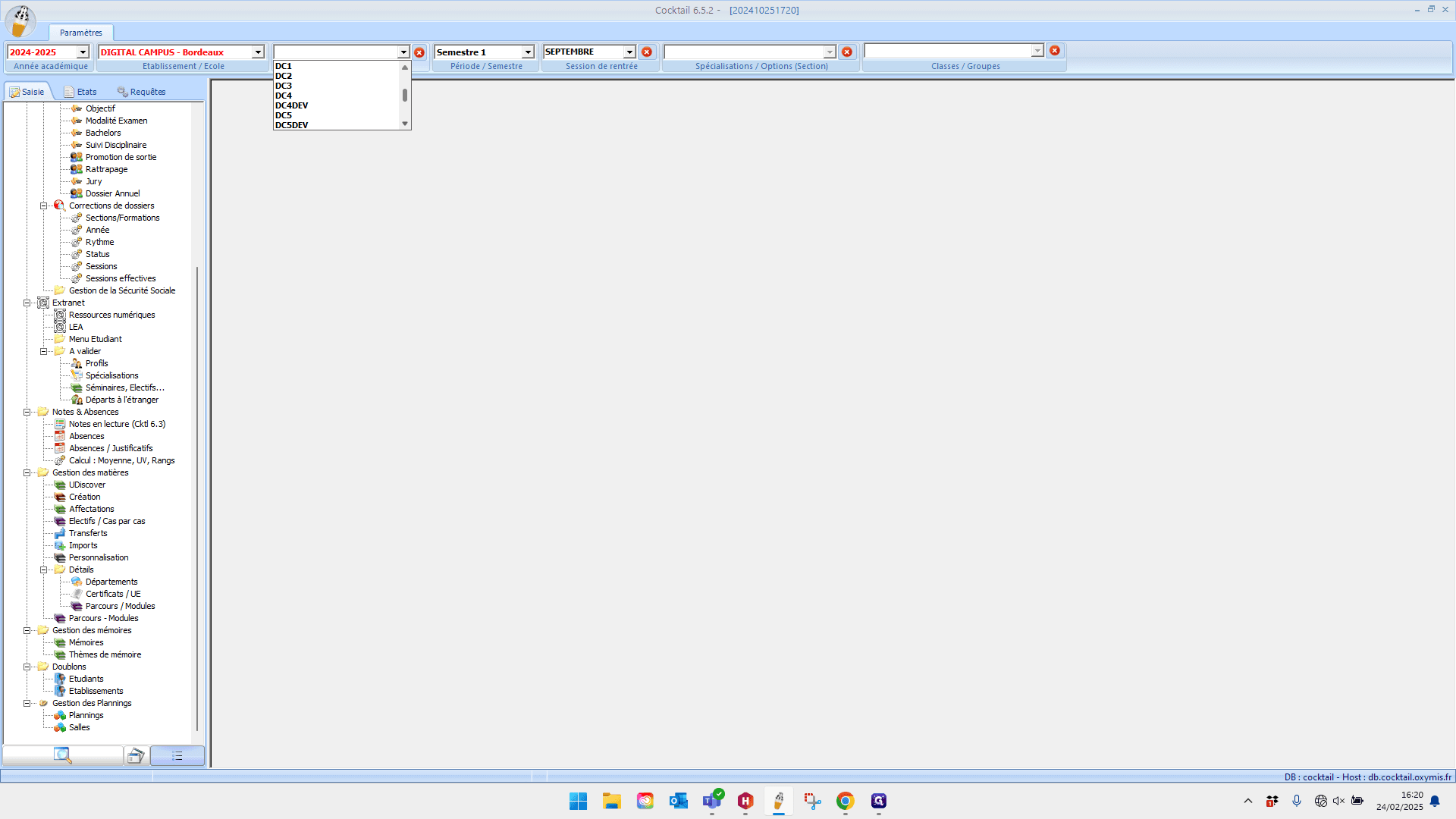Clear the Spécialisations / Options selection

coord(847,52)
